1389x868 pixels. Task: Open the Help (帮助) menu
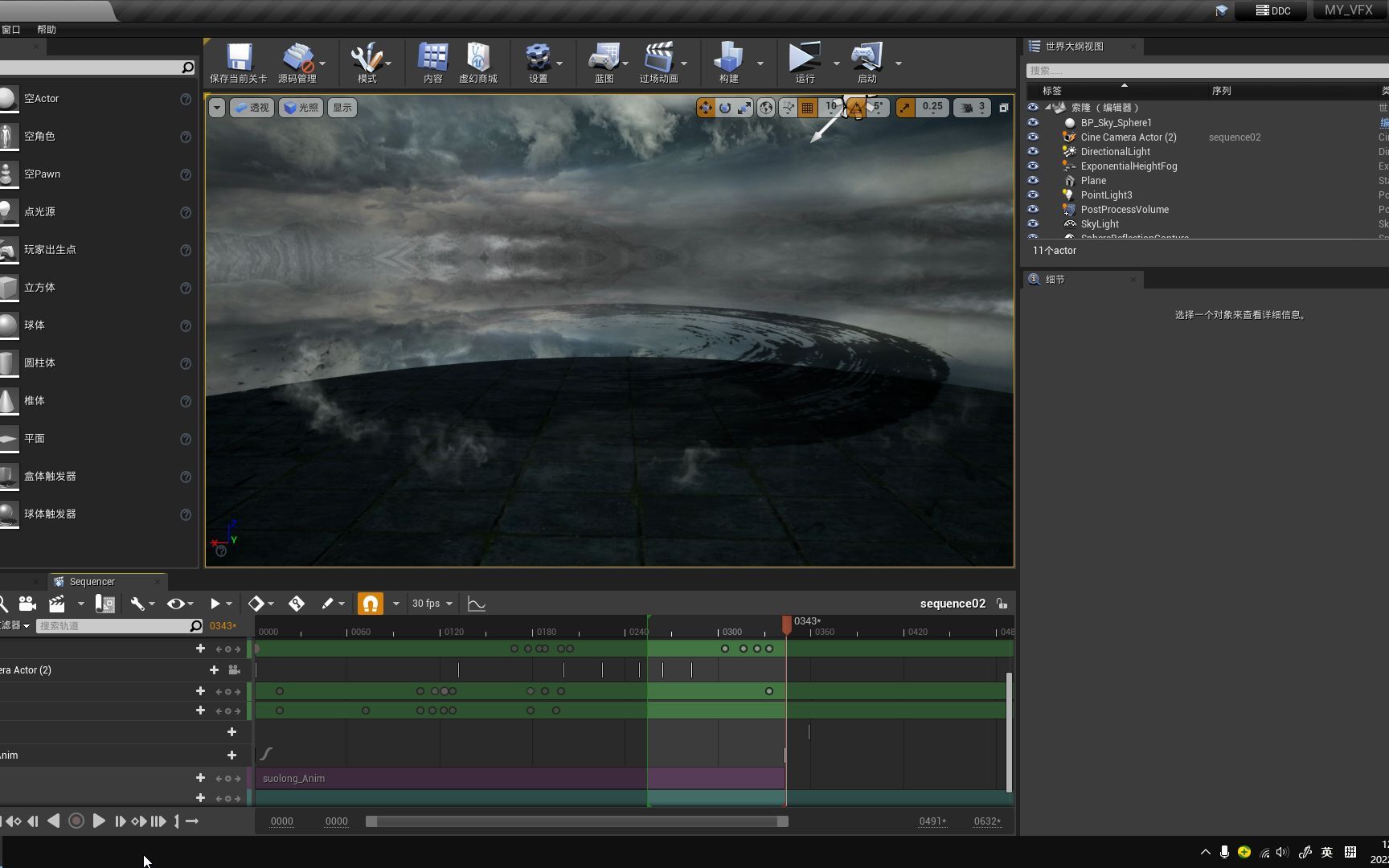tap(47, 30)
